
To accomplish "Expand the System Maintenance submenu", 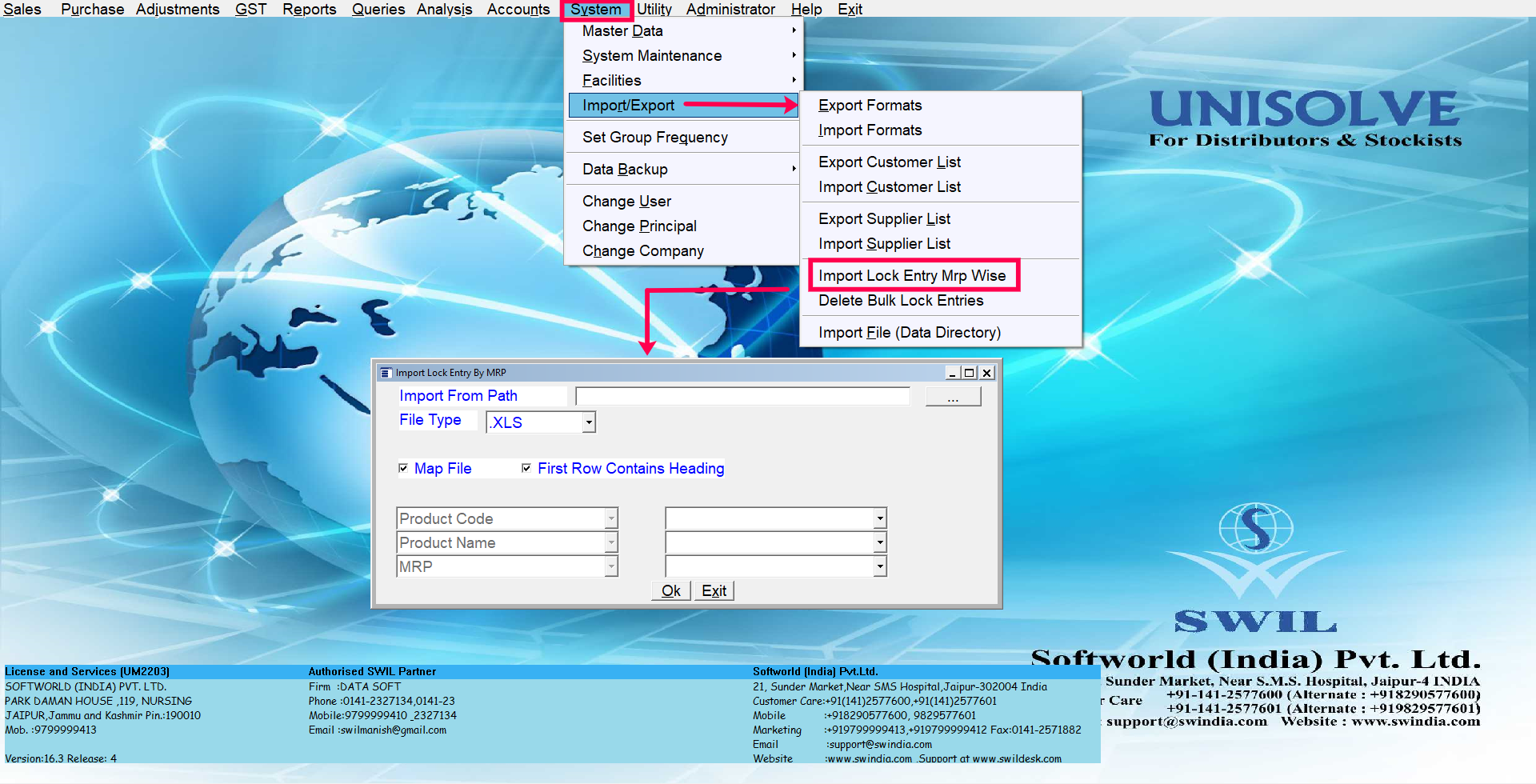I will tap(682, 55).
